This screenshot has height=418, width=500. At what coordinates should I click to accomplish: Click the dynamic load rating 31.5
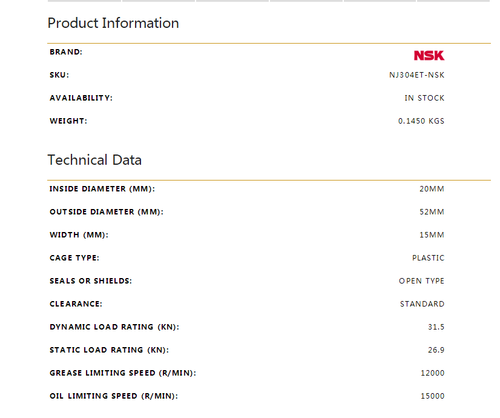point(436,327)
